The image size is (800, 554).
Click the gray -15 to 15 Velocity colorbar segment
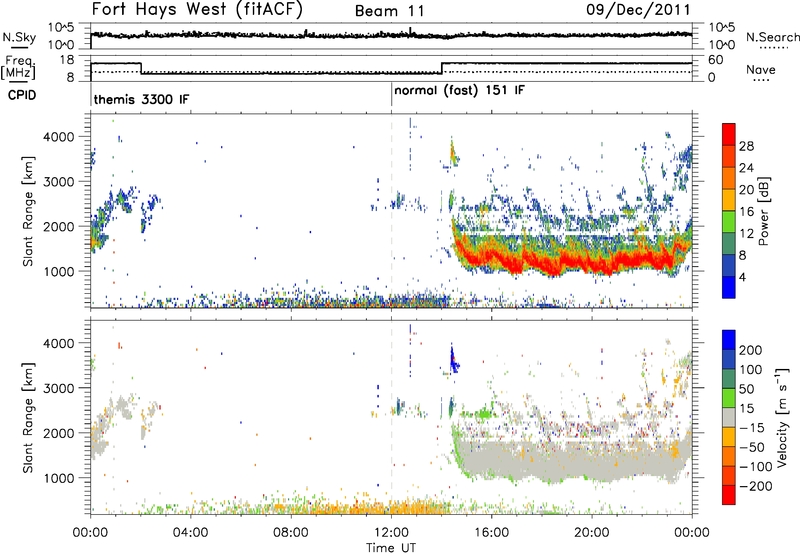pyautogui.click(x=729, y=418)
